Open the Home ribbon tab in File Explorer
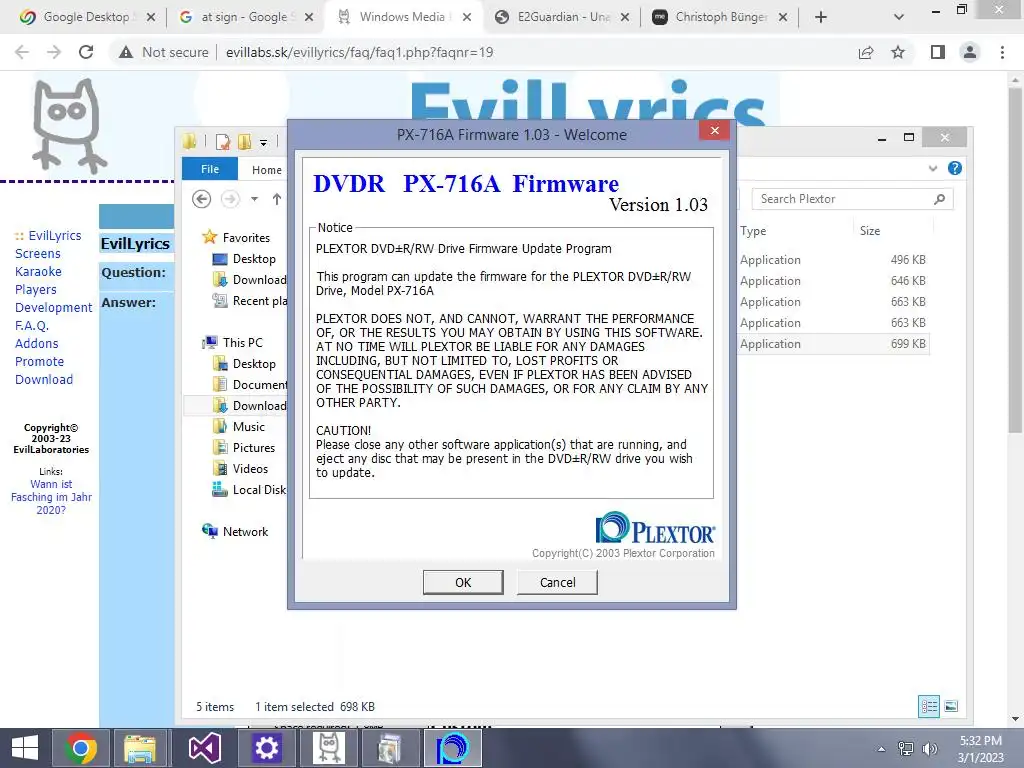The image size is (1024, 768). 266,170
